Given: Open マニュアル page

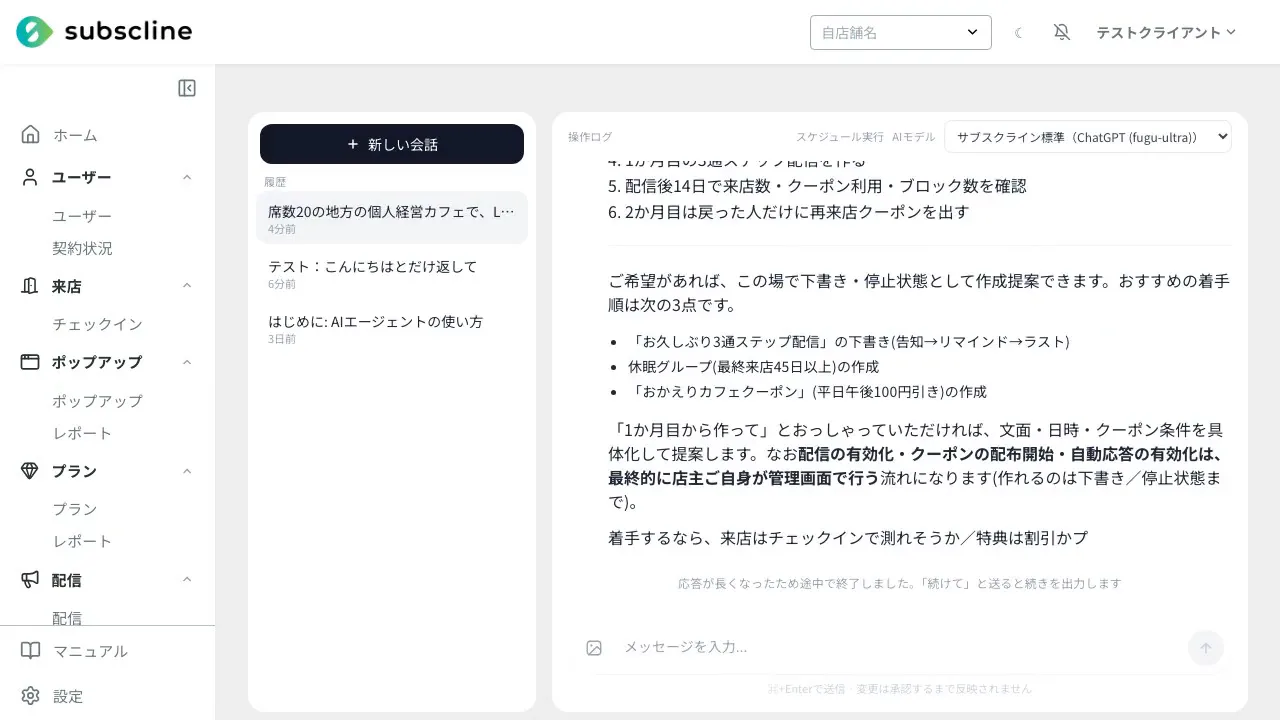Looking at the screenshot, I should (90, 651).
